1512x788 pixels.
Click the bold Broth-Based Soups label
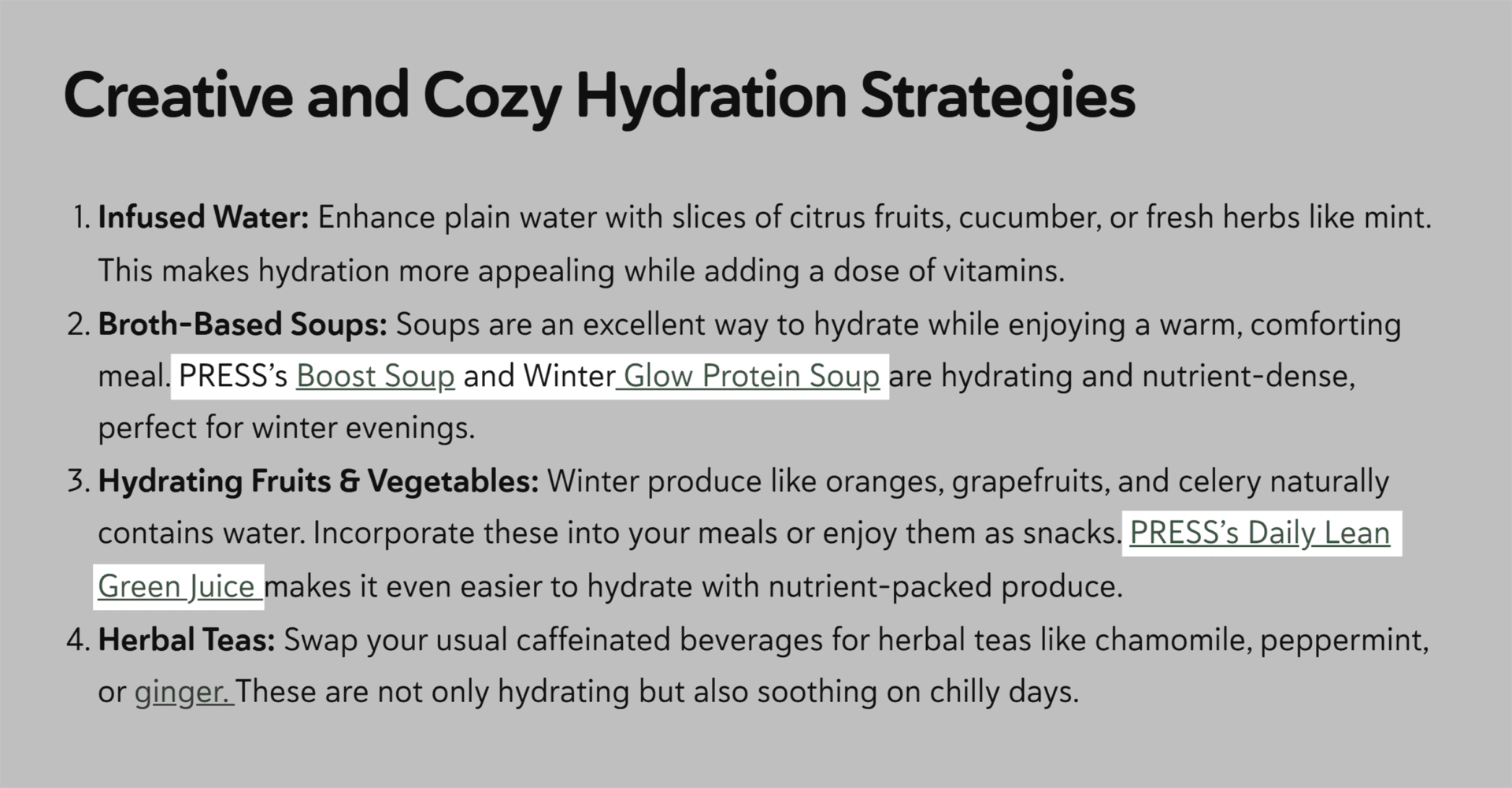pos(243,324)
